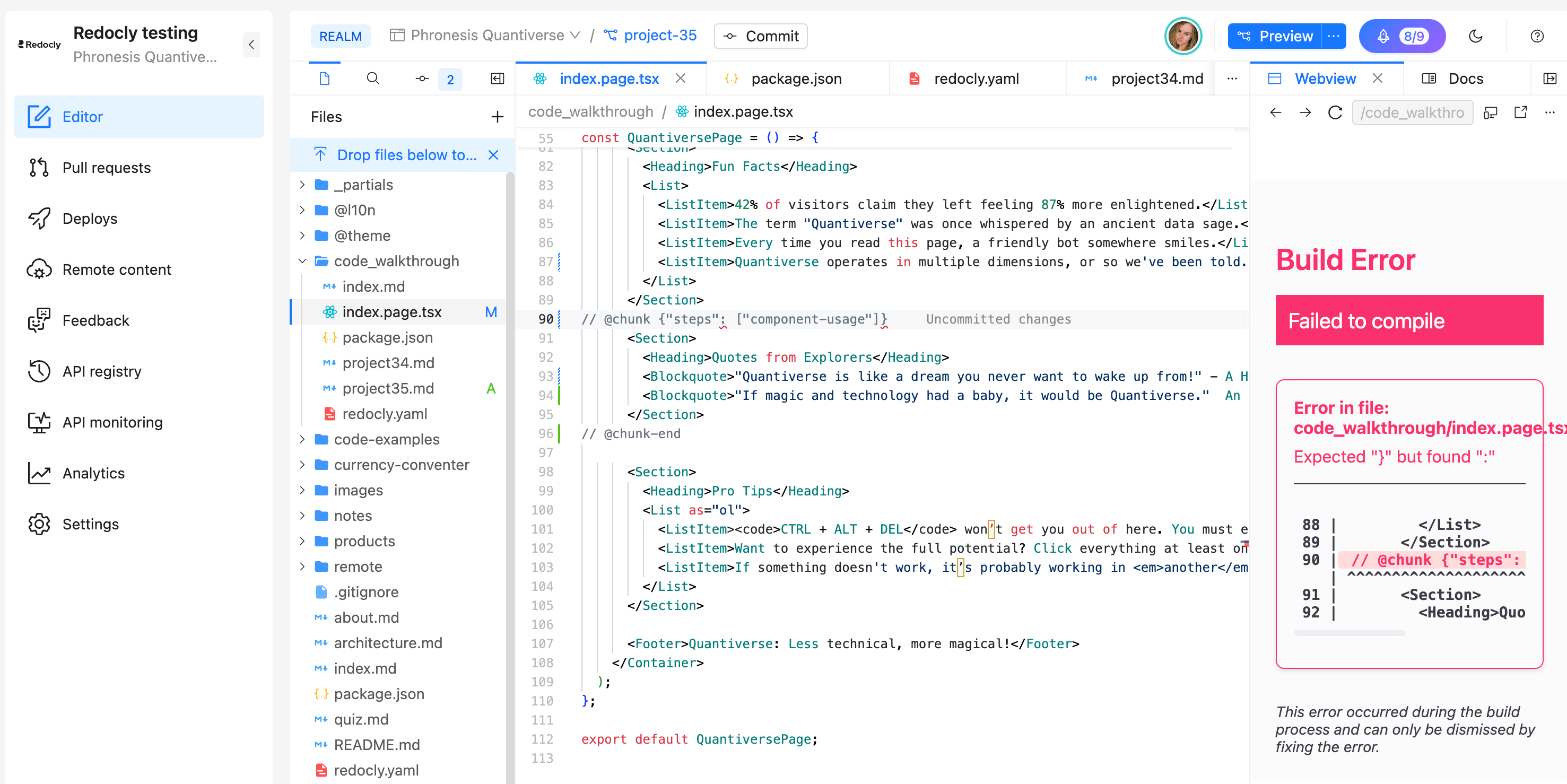Click the Commit button
Screen dimensions: 1567x784
(x=760, y=37)
